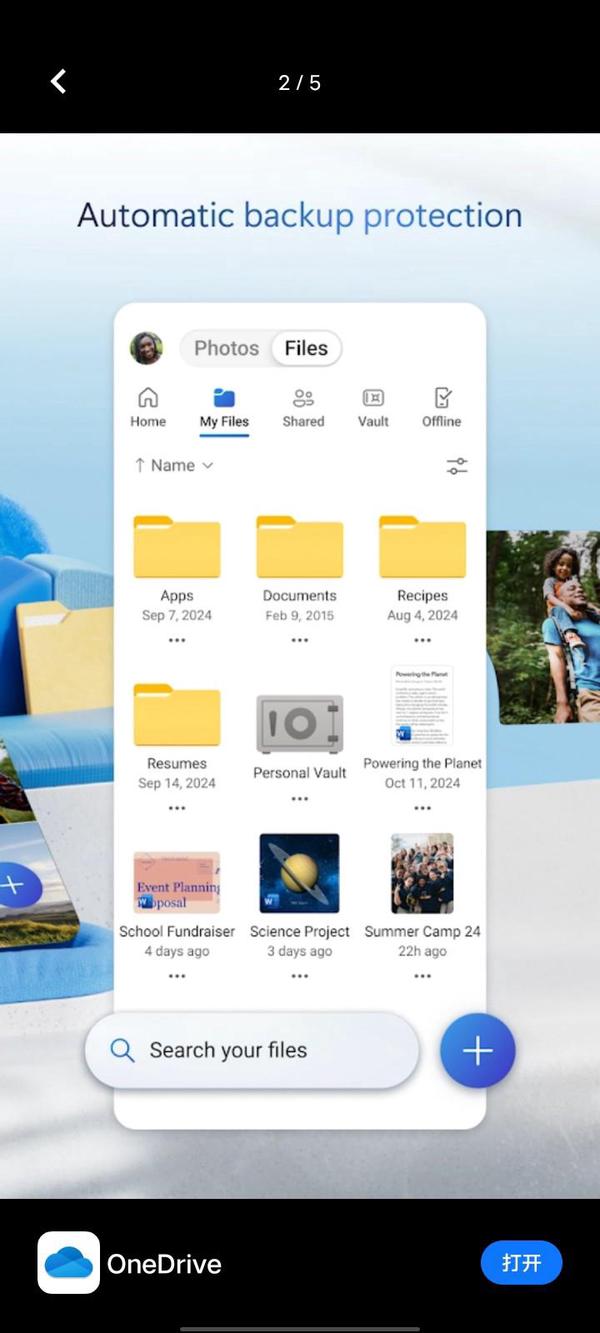
Task: Open more options for Personal Vault
Action: tap(300, 799)
